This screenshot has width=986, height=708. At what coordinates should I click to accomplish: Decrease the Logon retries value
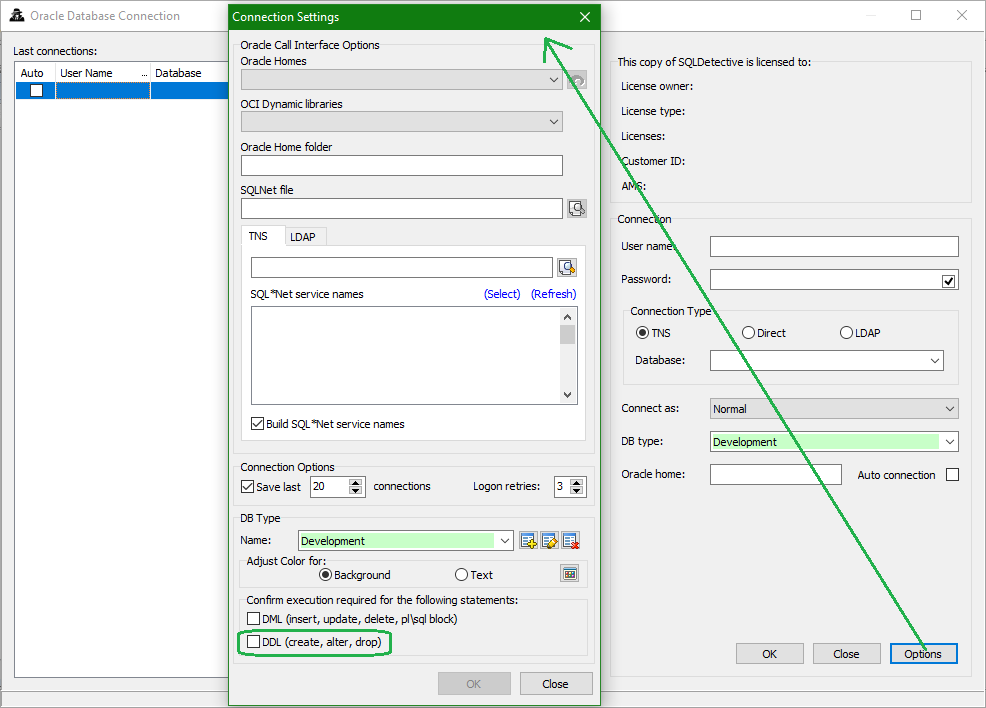(576, 491)
